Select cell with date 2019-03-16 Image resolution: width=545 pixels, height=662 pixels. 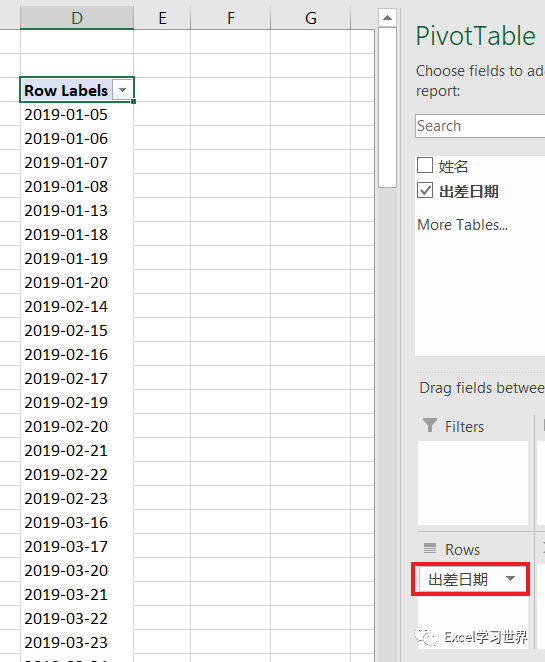click(x=77, y=523)
